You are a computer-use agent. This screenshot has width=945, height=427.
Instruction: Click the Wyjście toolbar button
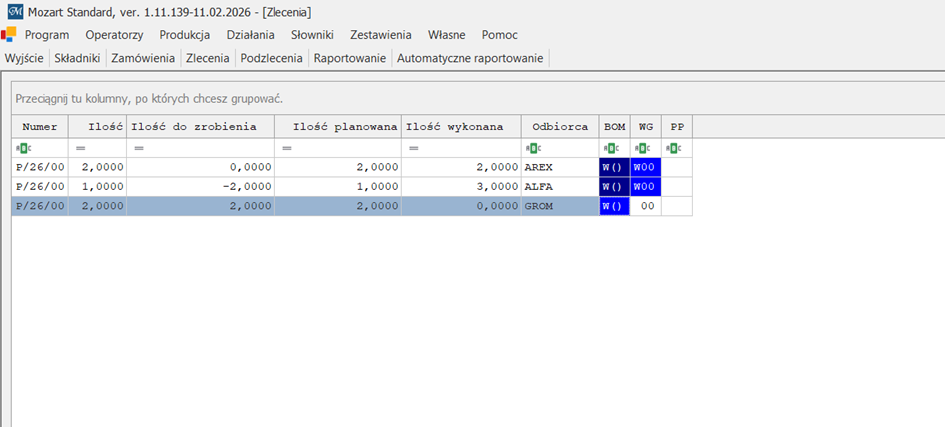25,58
